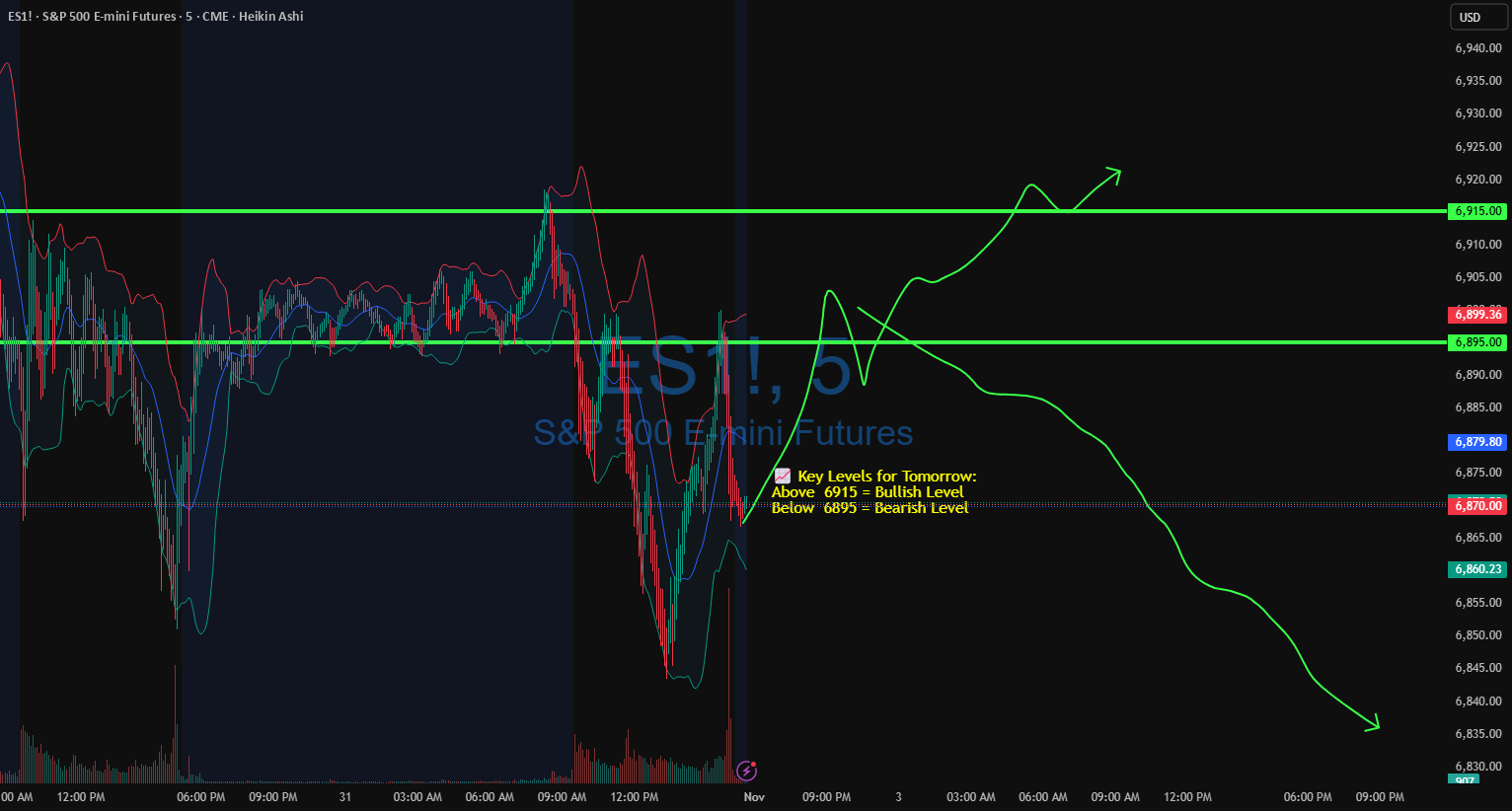
Task: Click the purple lightning bolt icon
Action: [x=746, y=771]
